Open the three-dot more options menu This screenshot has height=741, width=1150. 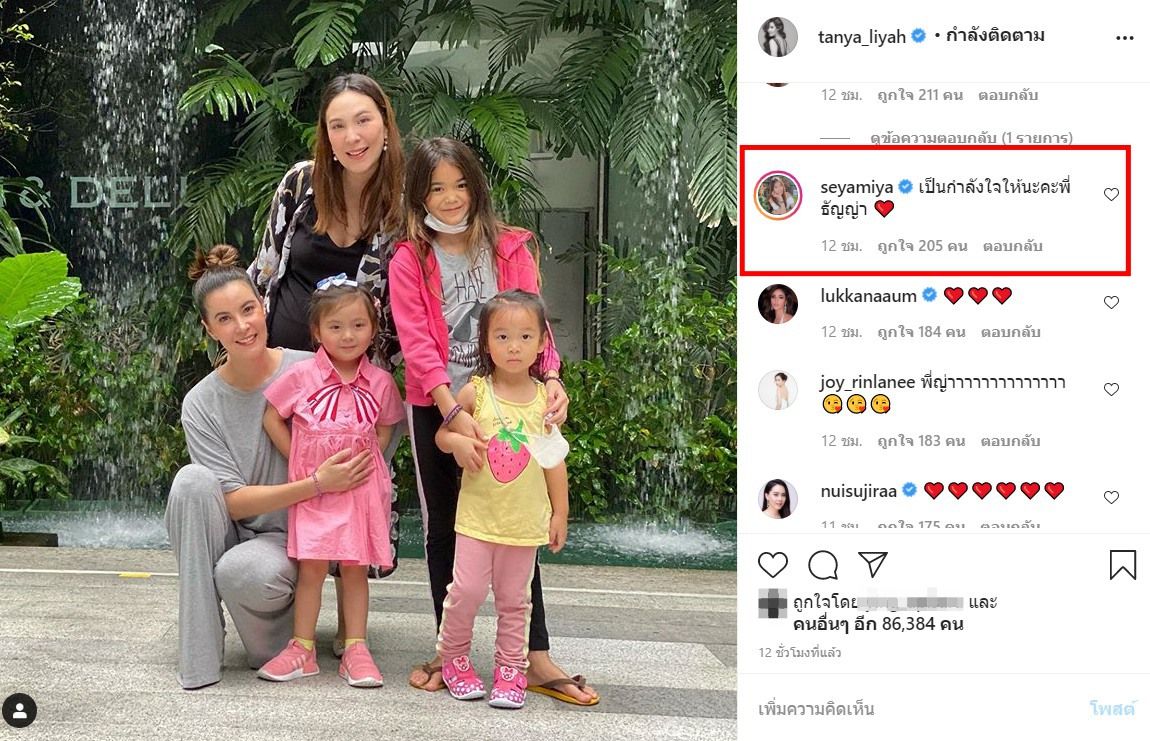(x=1124, y=38)
